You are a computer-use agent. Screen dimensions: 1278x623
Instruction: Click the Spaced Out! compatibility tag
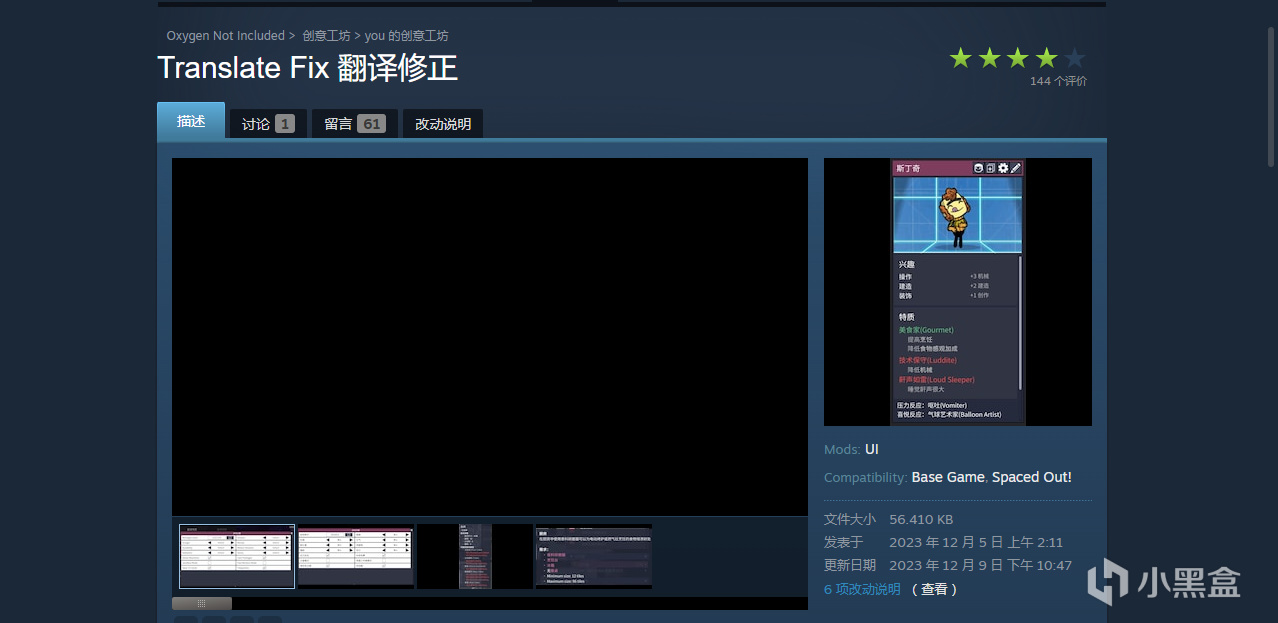click(1031, 477)
